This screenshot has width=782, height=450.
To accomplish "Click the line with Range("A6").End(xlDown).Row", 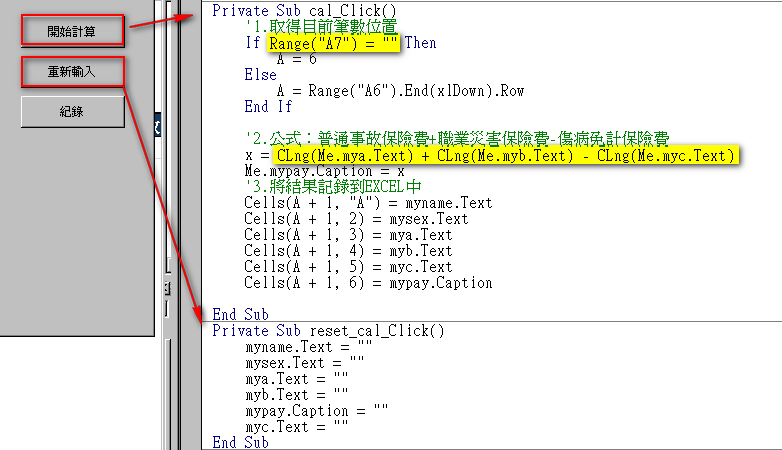I will [400, 91].
